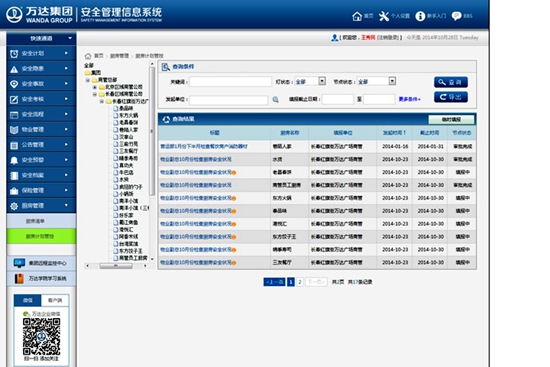Open 安全考核 edit pencil icon
Screen dimensions: 550x367
point(14,100)
